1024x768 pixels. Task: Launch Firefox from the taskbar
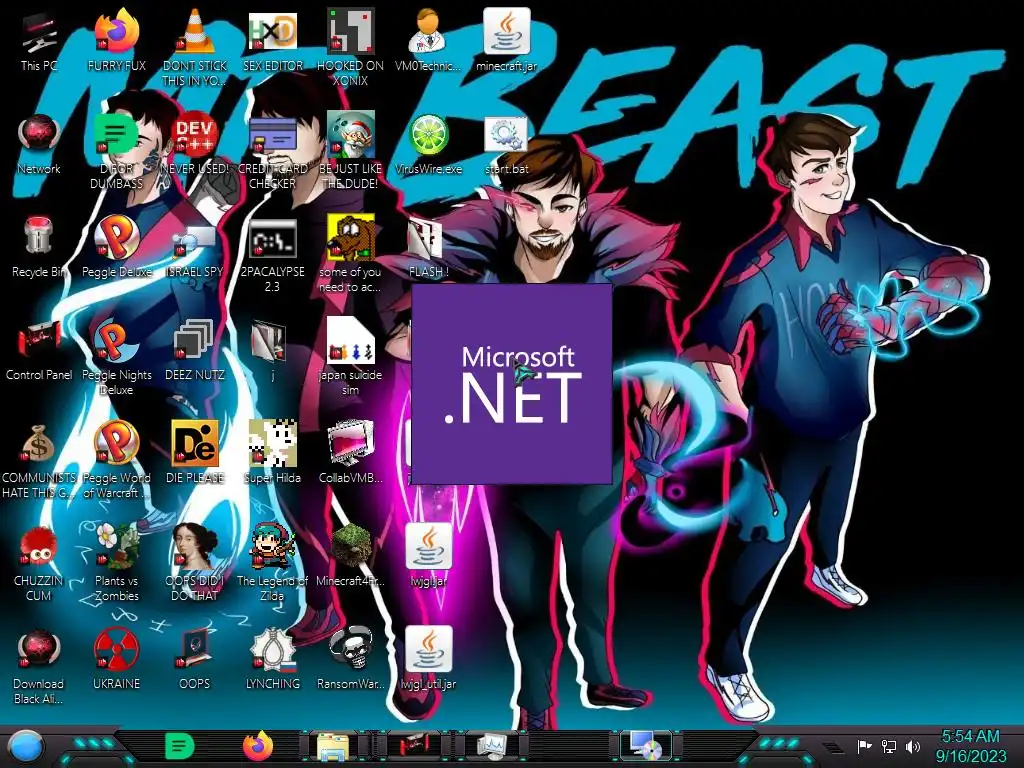coord(258,746)
